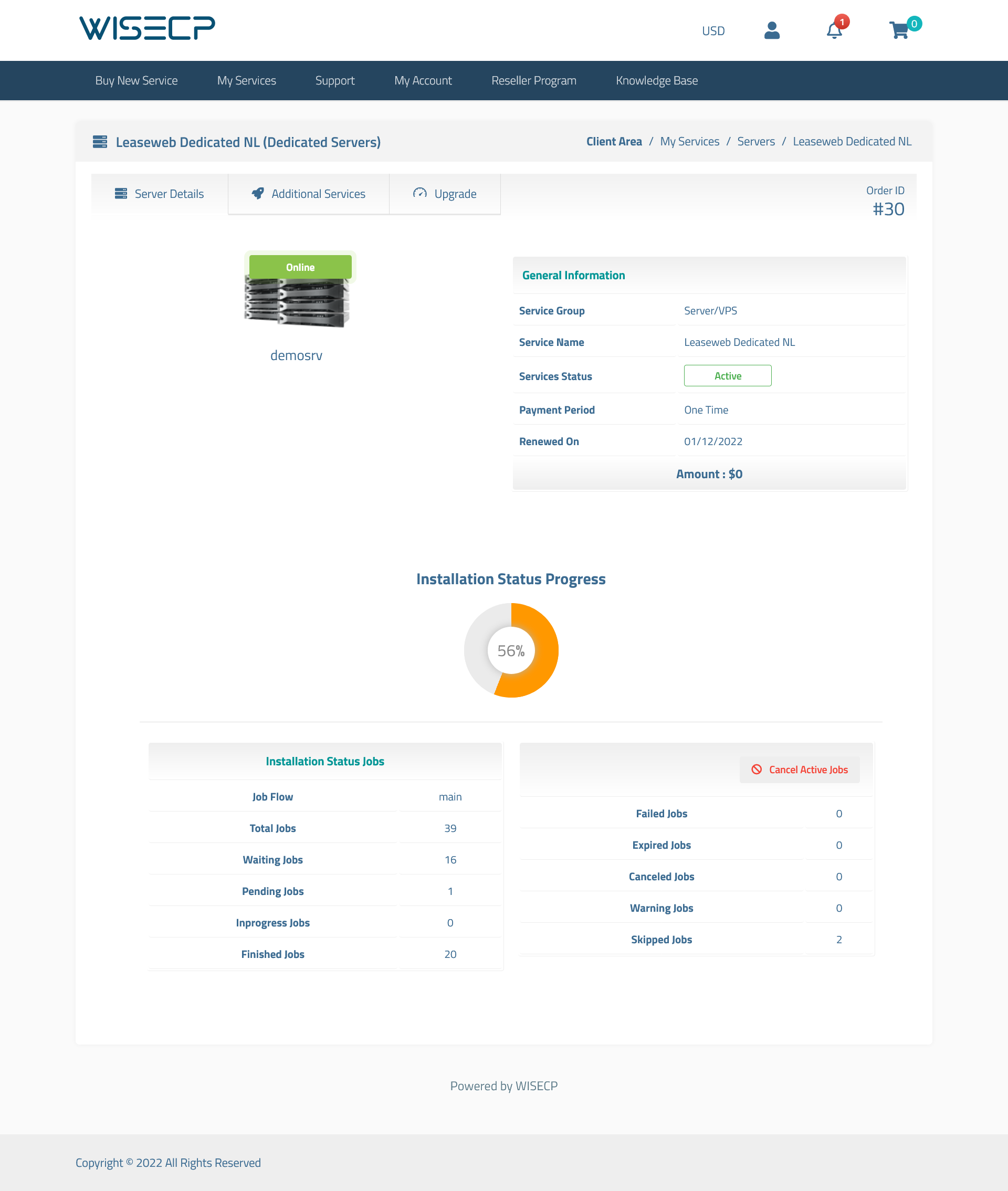Viewport: 1008px width, 1191px height.
Task: Click the Order ID #30 value
Action: (x=889, y=209)
